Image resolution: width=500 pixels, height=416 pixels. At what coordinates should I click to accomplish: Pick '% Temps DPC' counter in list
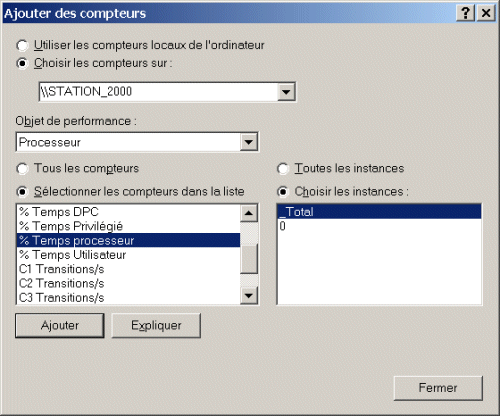(128, 212)
